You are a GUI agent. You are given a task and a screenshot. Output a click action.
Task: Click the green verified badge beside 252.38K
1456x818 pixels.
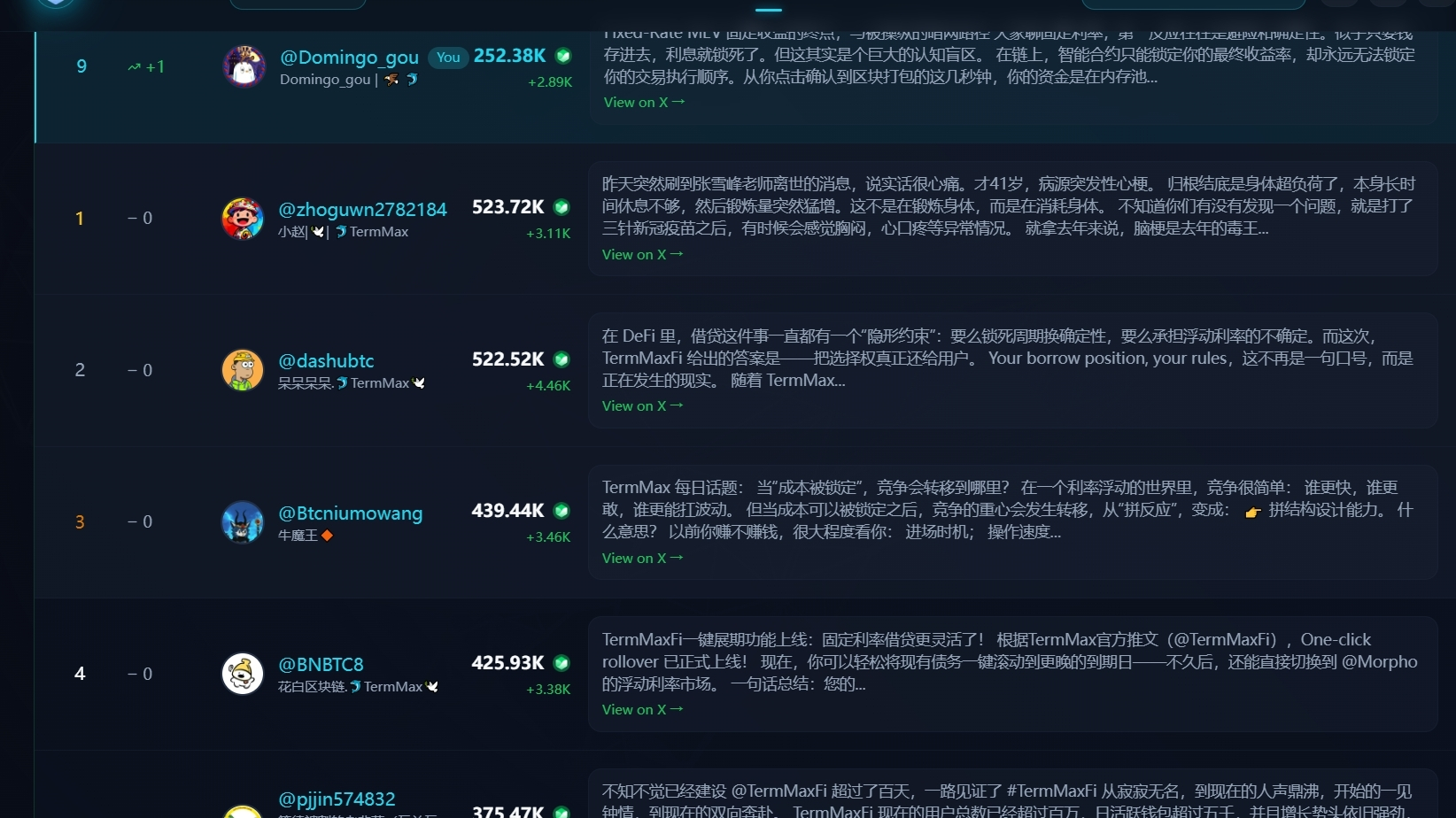(x=563, y=56)
